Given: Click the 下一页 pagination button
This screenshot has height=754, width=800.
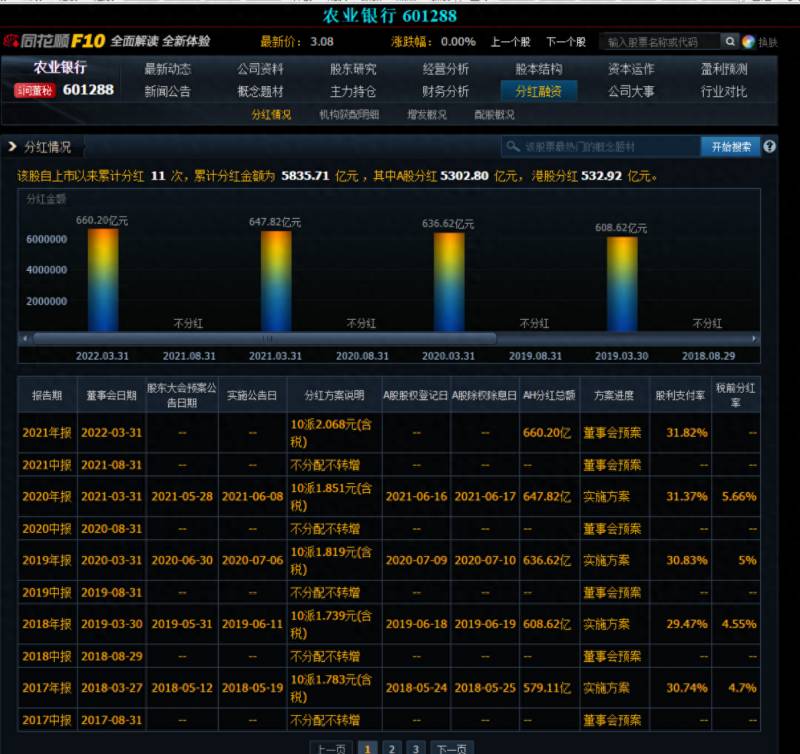Looking at the screenshot, I should [452, 748].
